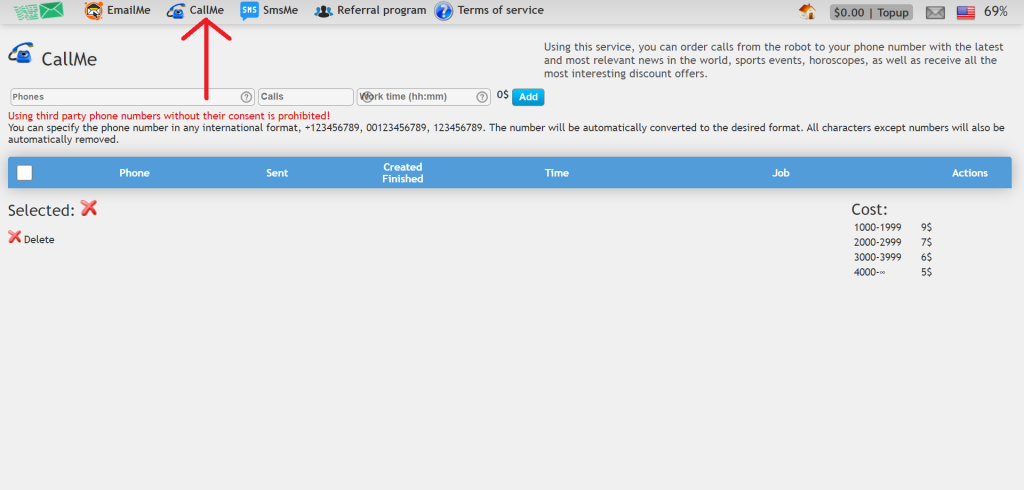The height and width of the screenshot is (490, 1024).
Task: Click the Delete link
Action: (39, 240)
